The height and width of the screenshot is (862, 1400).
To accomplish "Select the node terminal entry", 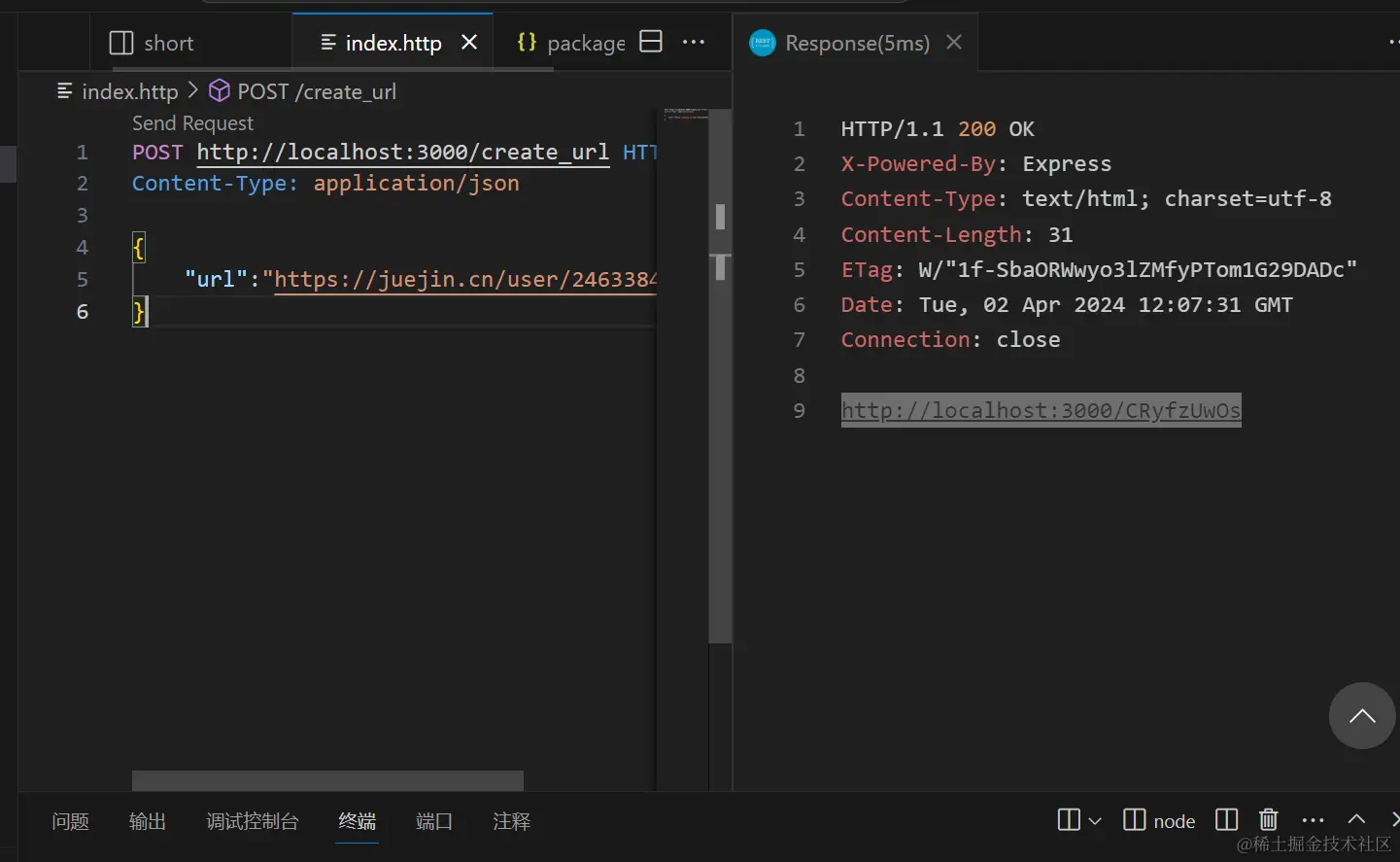I will (1159, 821).
